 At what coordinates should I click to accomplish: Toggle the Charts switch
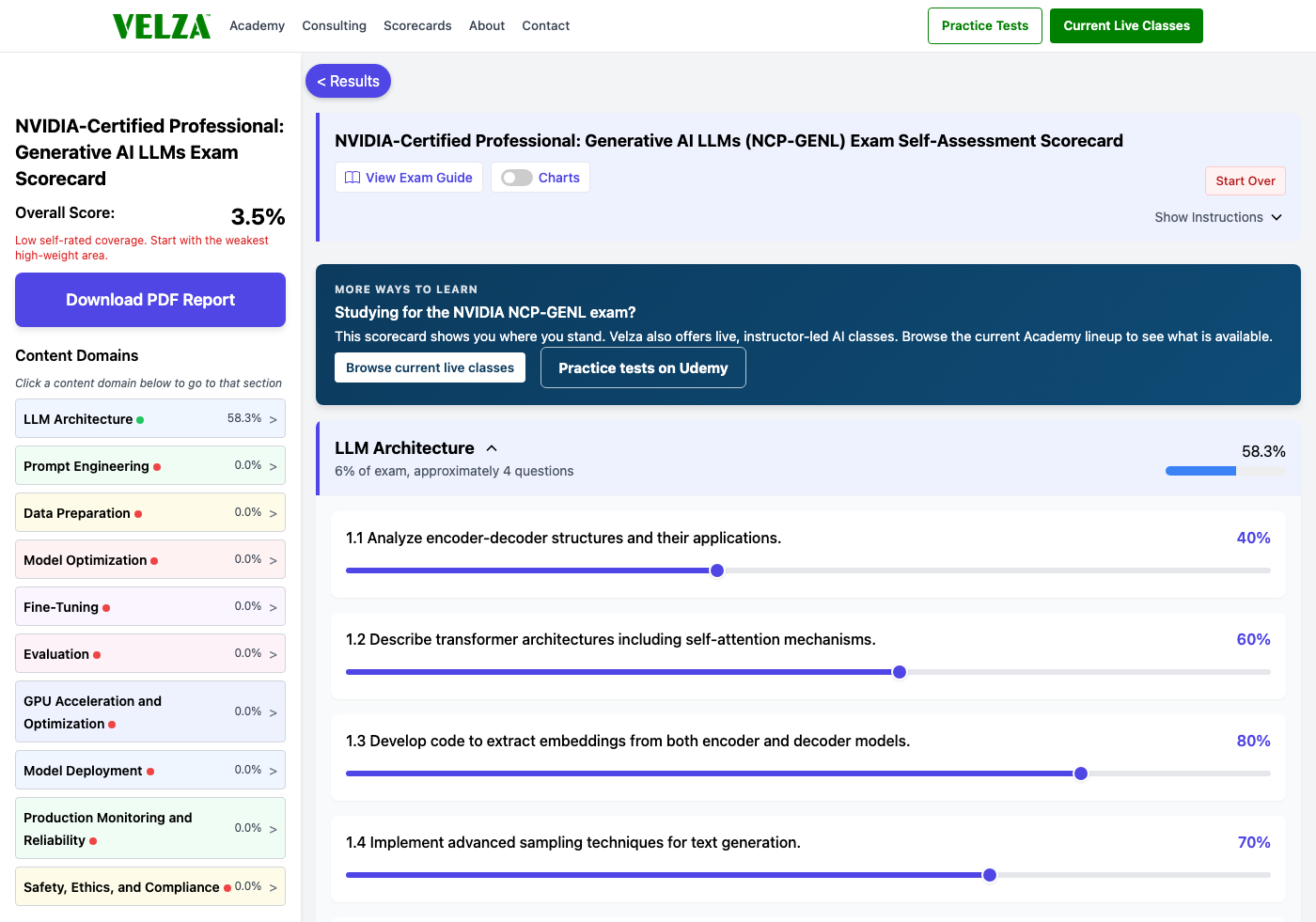click(517, 178)
